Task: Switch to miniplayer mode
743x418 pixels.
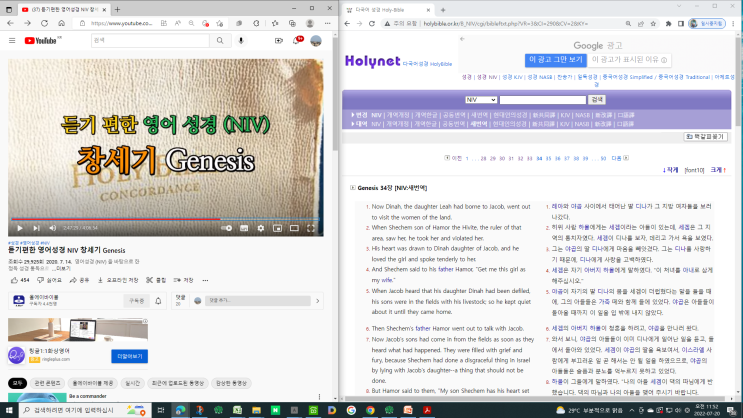Action: click(x=277, y=228)
